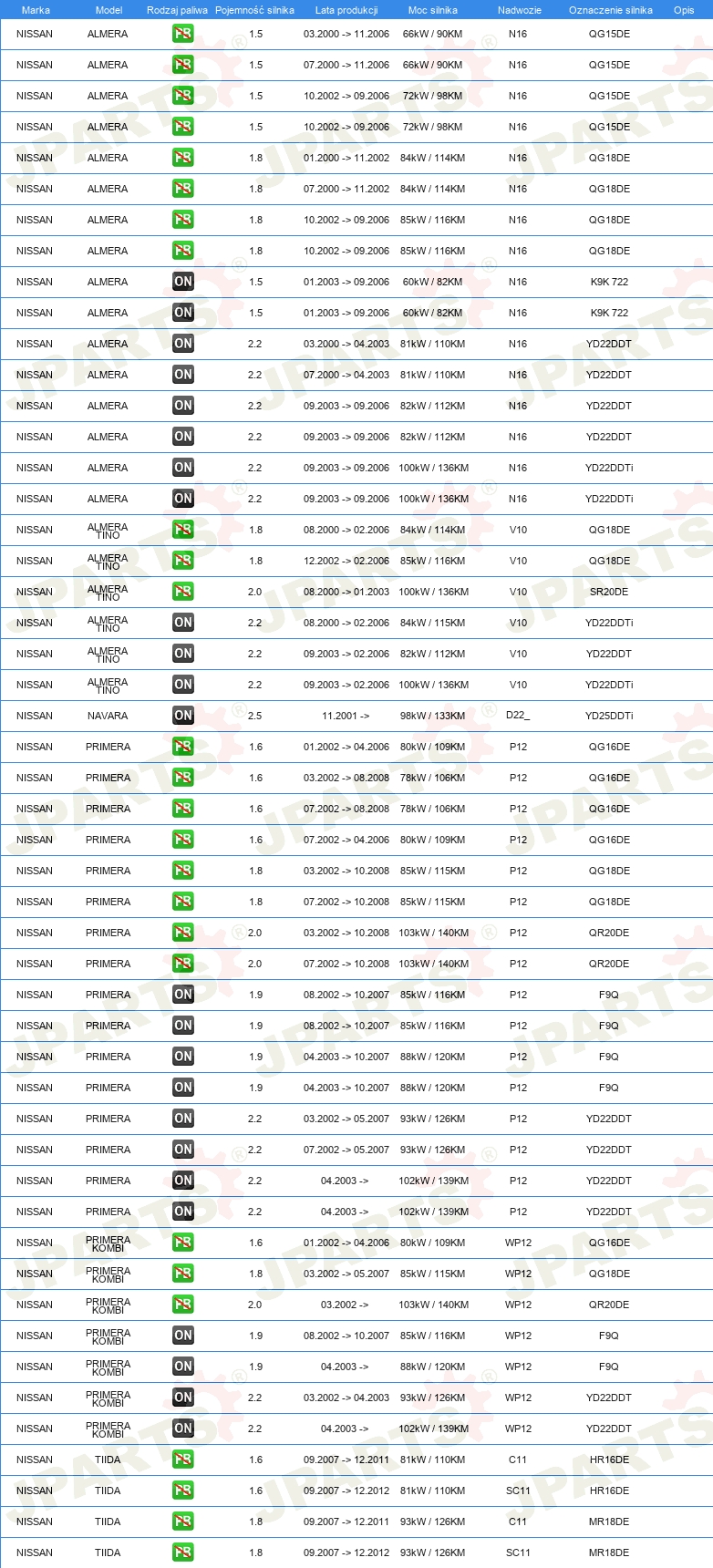This screenshot has height=1568, width=713.
Task: Select the 07.2002 -> 05.2007 date cell
Action: [346, 1150]
